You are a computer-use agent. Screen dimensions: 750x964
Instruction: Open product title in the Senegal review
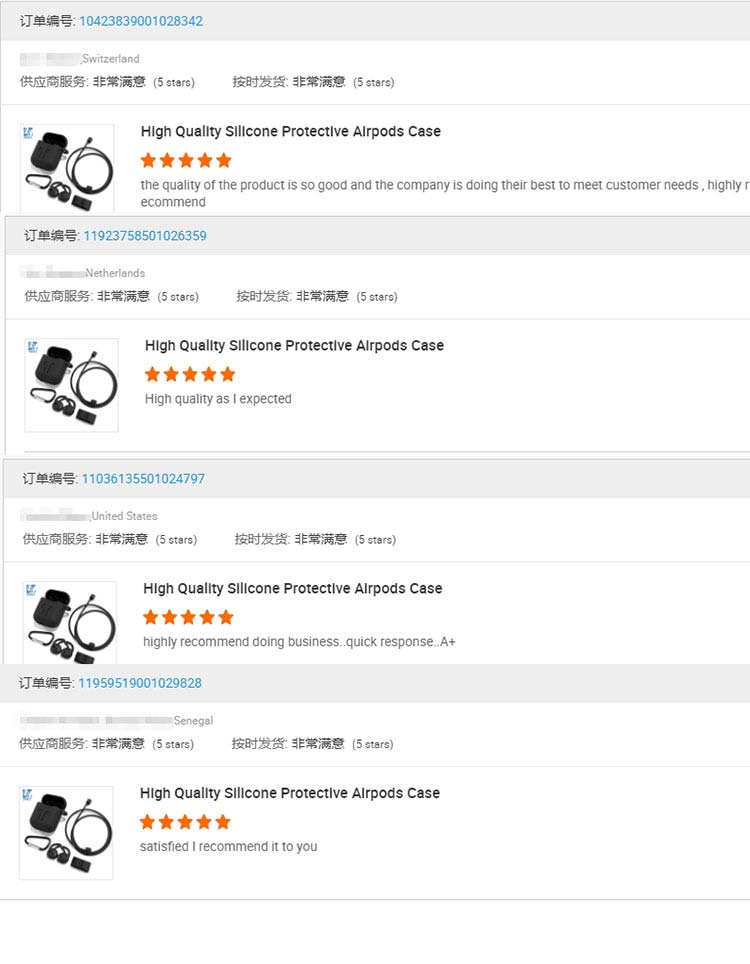[289, 793]
